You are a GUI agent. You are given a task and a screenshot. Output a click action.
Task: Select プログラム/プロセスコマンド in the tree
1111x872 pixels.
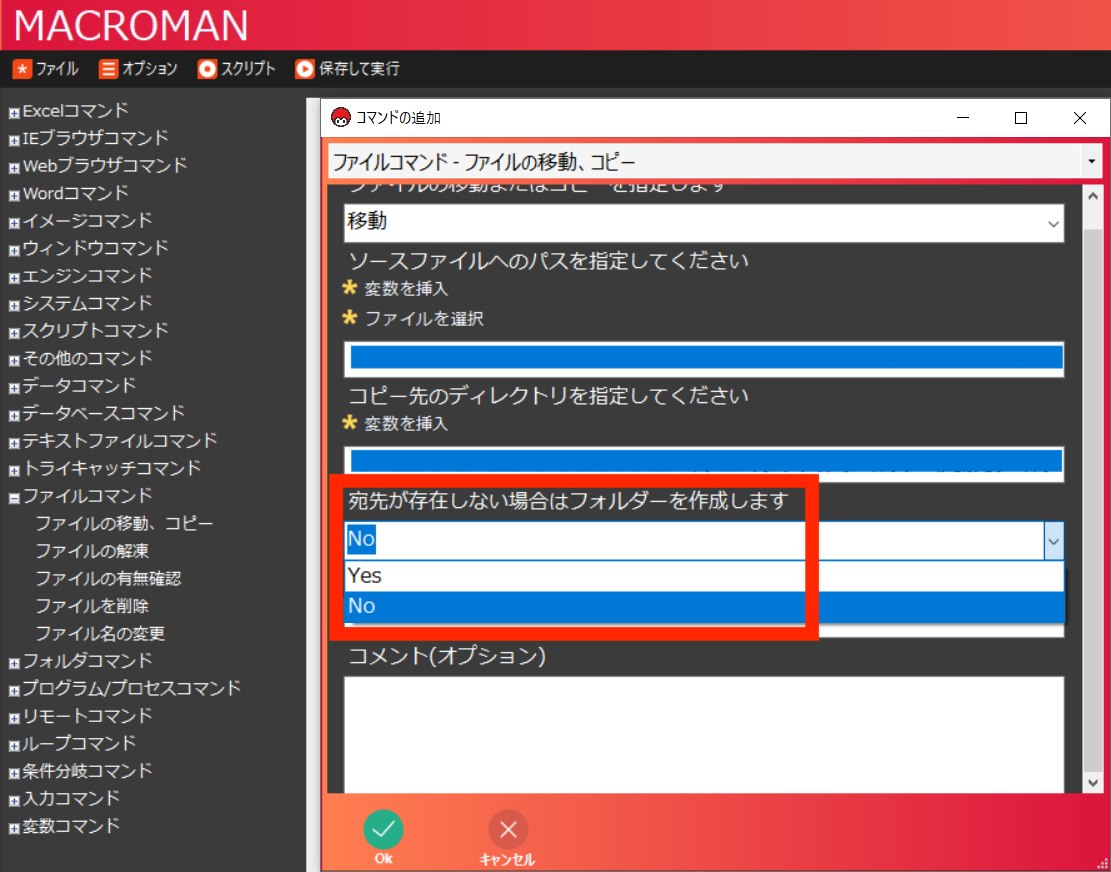pyautogui.click(x=132, y=688)
